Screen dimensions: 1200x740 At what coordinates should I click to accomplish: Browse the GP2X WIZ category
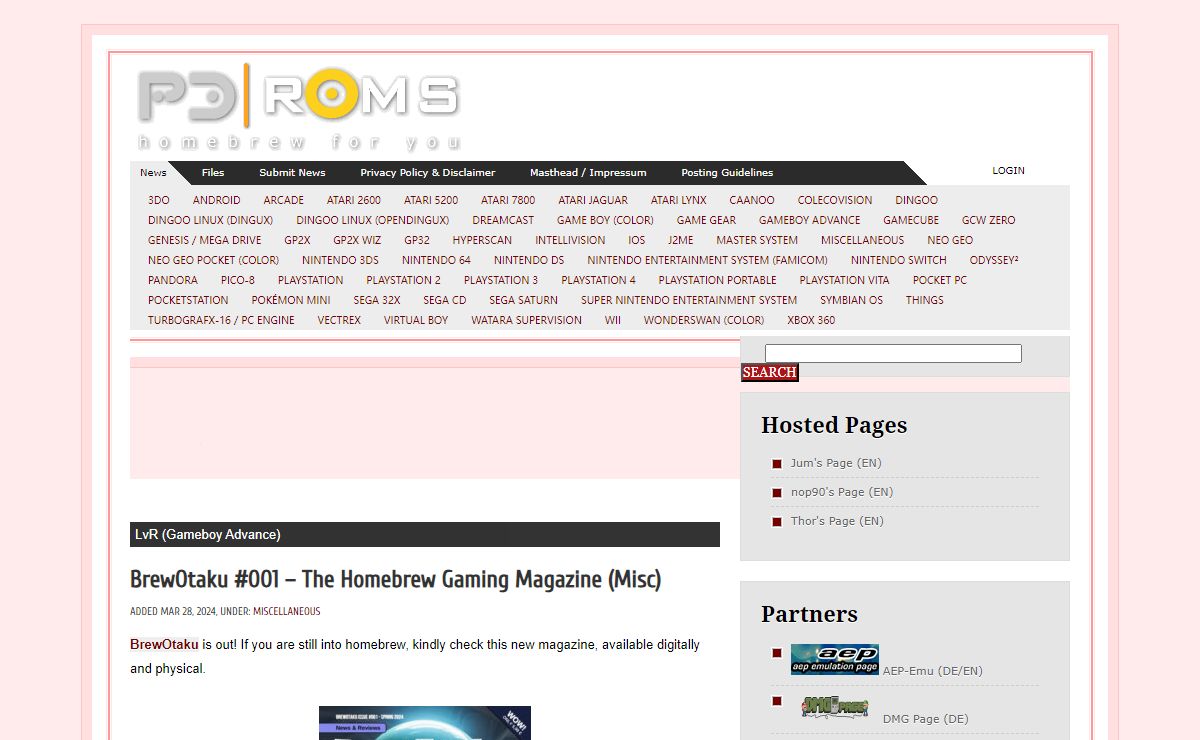pyautogui.click(x=357, y=240)
